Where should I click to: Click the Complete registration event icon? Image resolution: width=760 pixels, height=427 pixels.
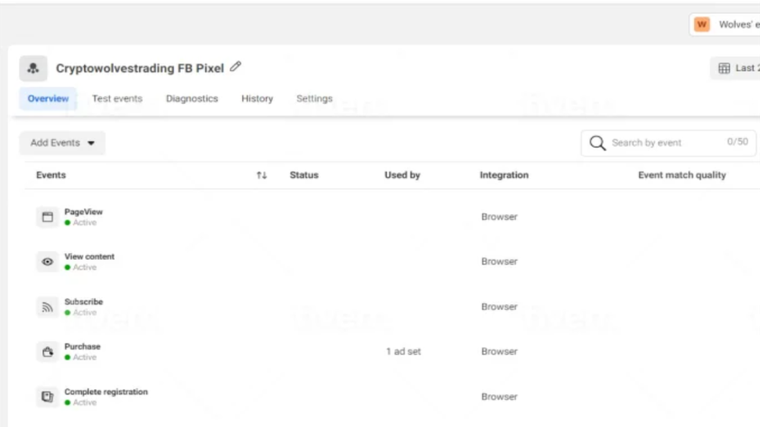coord(47,397)
